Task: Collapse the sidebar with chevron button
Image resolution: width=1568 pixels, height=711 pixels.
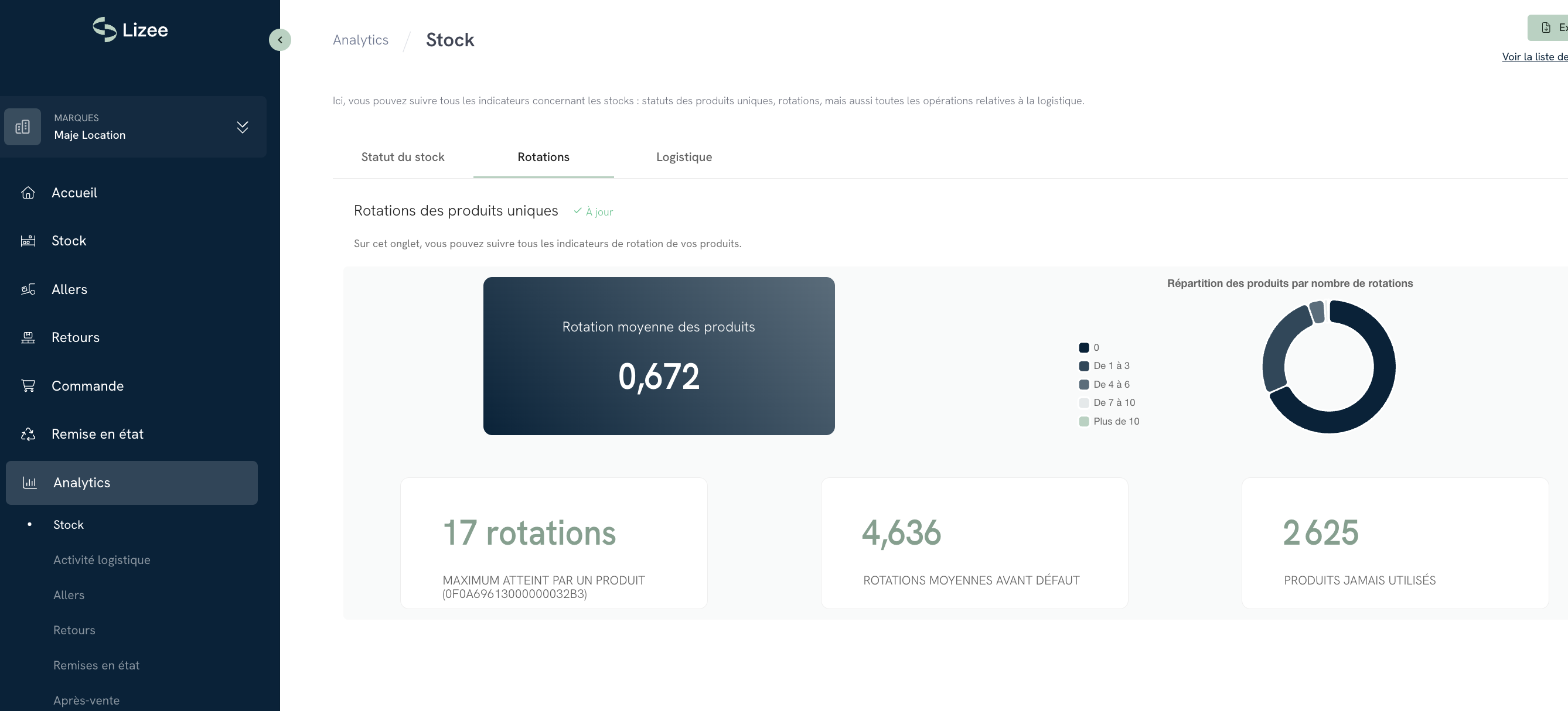Action: (x=280, y=40)
